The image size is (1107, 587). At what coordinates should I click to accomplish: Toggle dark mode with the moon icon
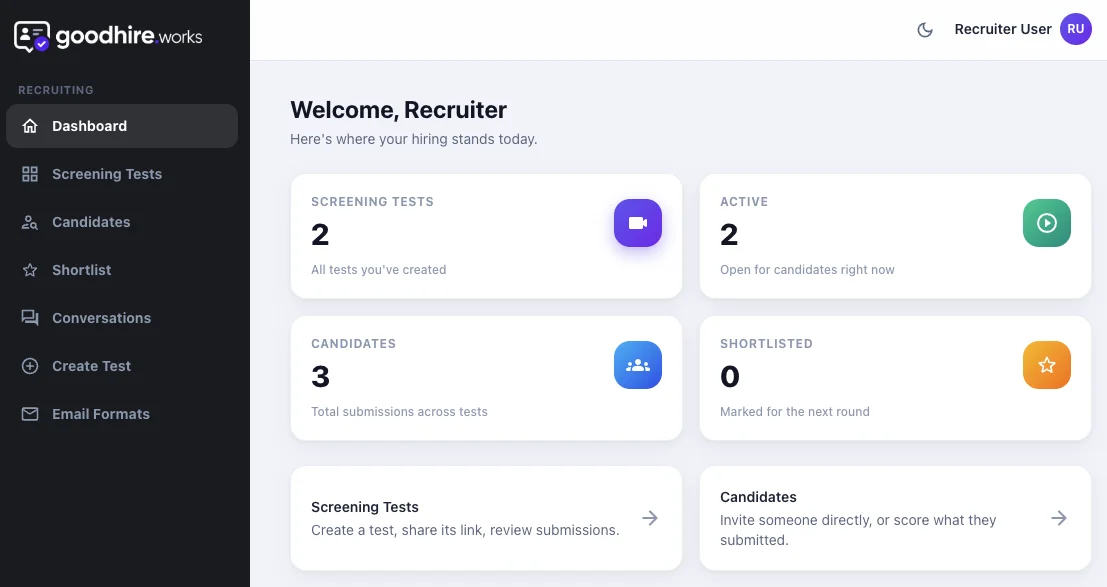tap(925, 30)
